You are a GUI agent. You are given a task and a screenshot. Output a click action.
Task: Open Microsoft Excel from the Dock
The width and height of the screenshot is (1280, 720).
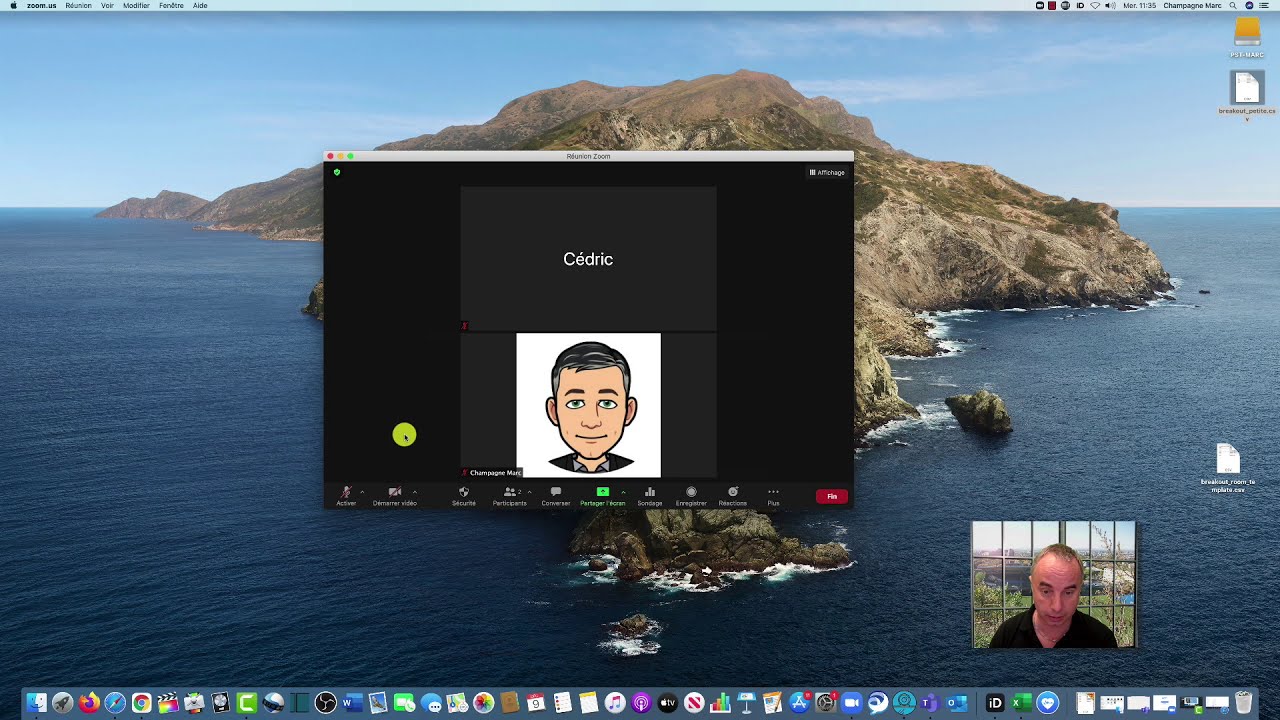coord(1021,703)
